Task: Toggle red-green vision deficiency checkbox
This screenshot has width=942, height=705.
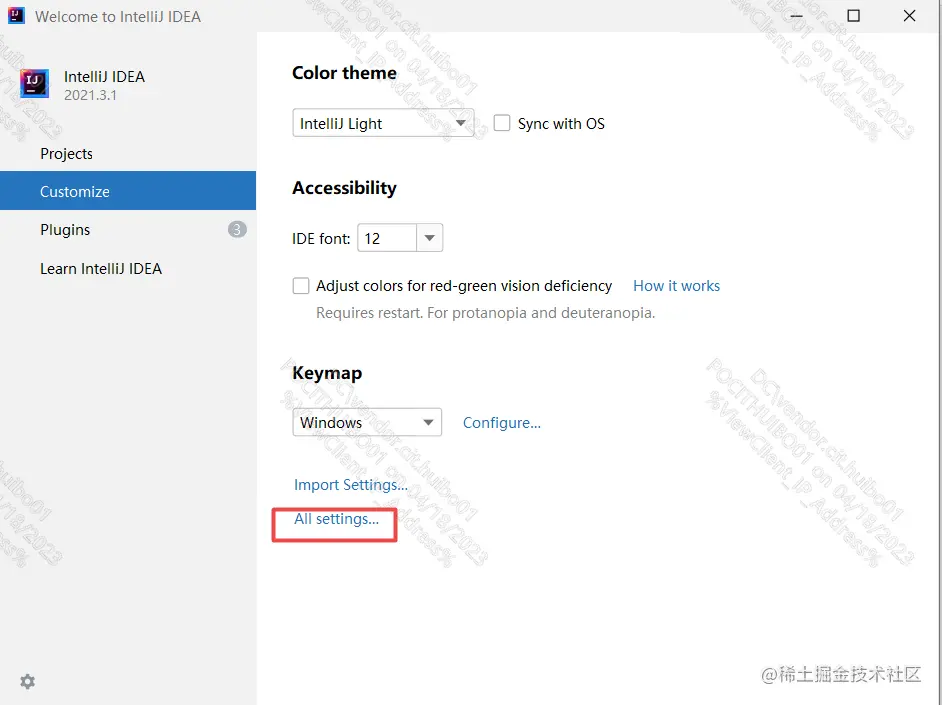Action: click(301, 285)
